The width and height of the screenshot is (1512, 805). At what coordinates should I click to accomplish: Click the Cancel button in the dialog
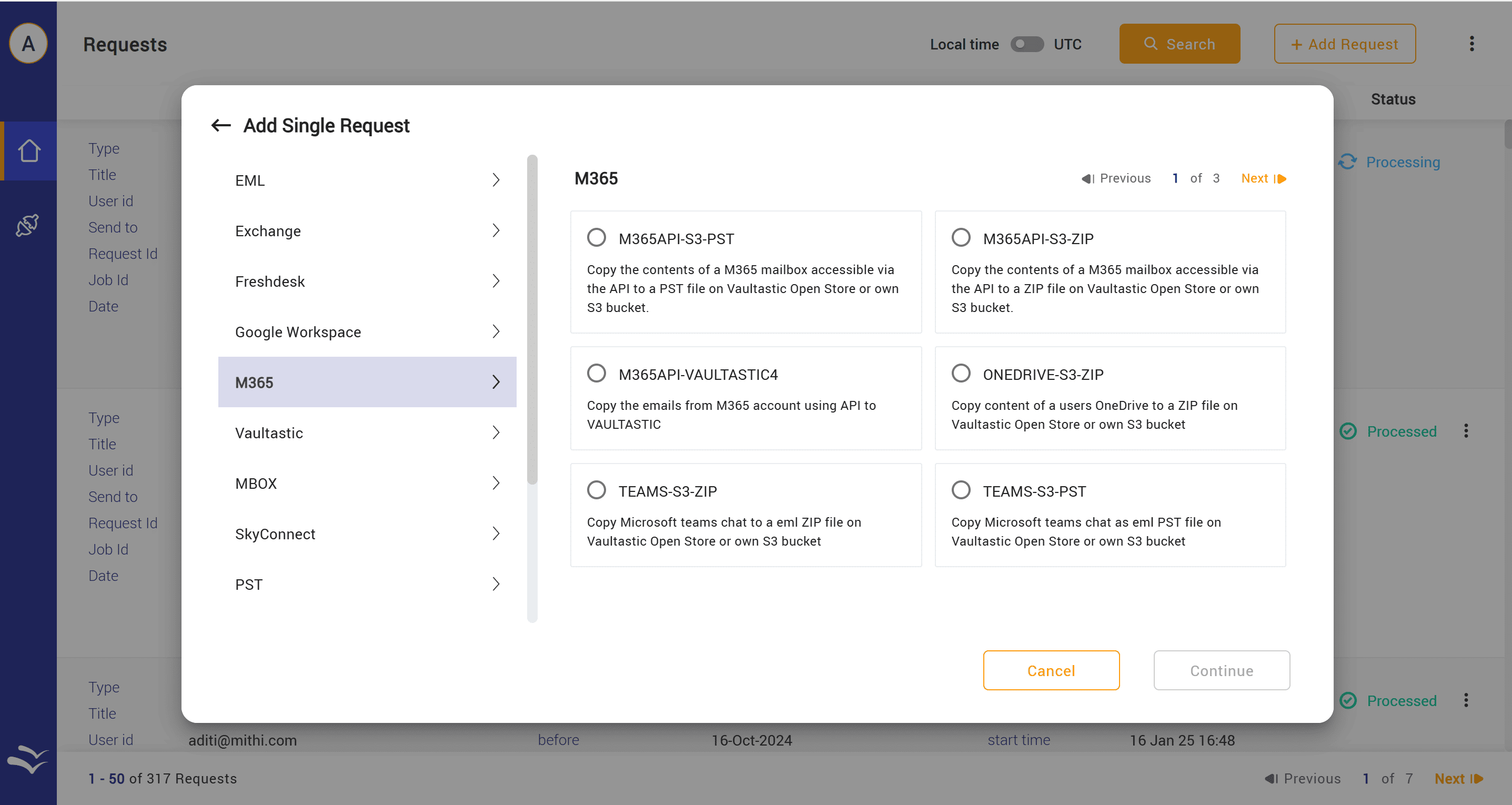click(1051, 670)
